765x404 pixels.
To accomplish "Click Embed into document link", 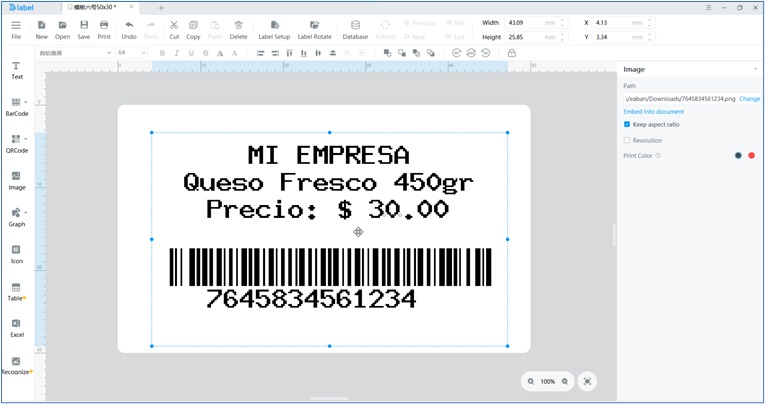I will [x=653, y=112].
